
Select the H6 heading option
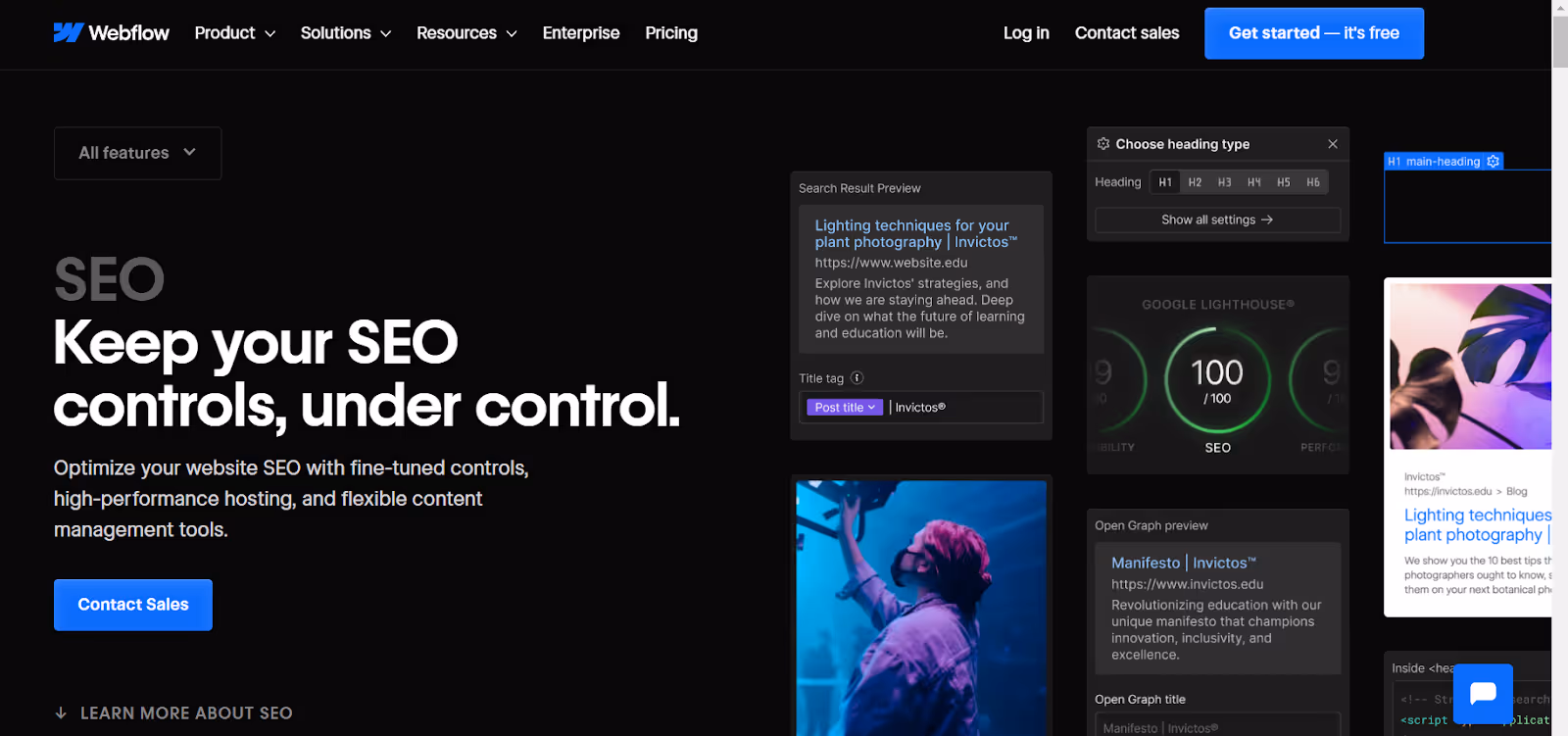(1313, 182)
